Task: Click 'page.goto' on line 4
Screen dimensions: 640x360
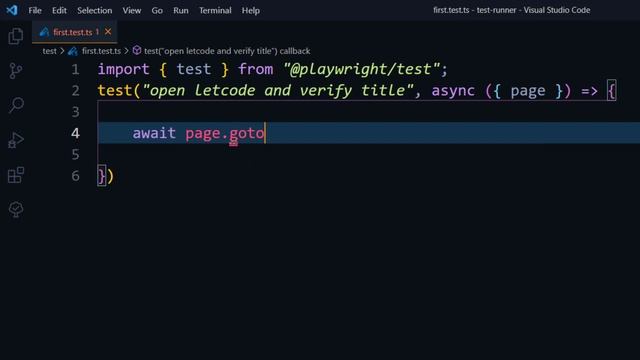Action: tap(225, 133)
